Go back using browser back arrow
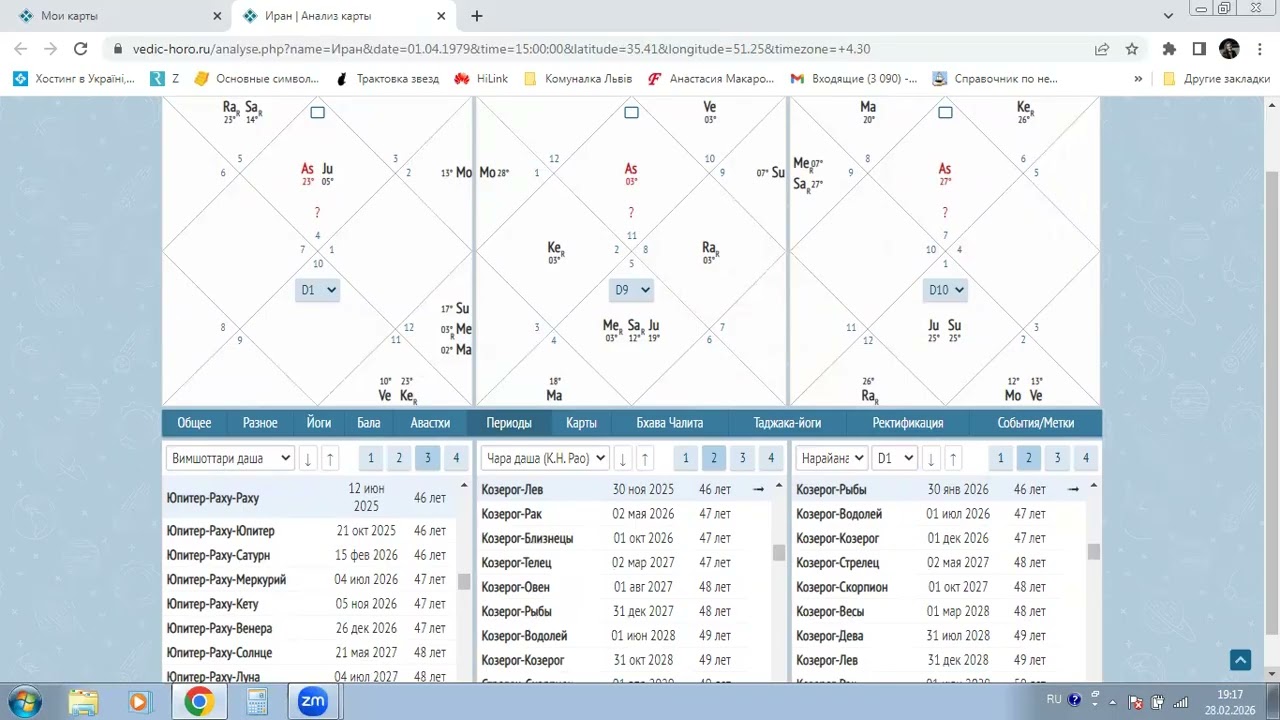 click(22, 49)
